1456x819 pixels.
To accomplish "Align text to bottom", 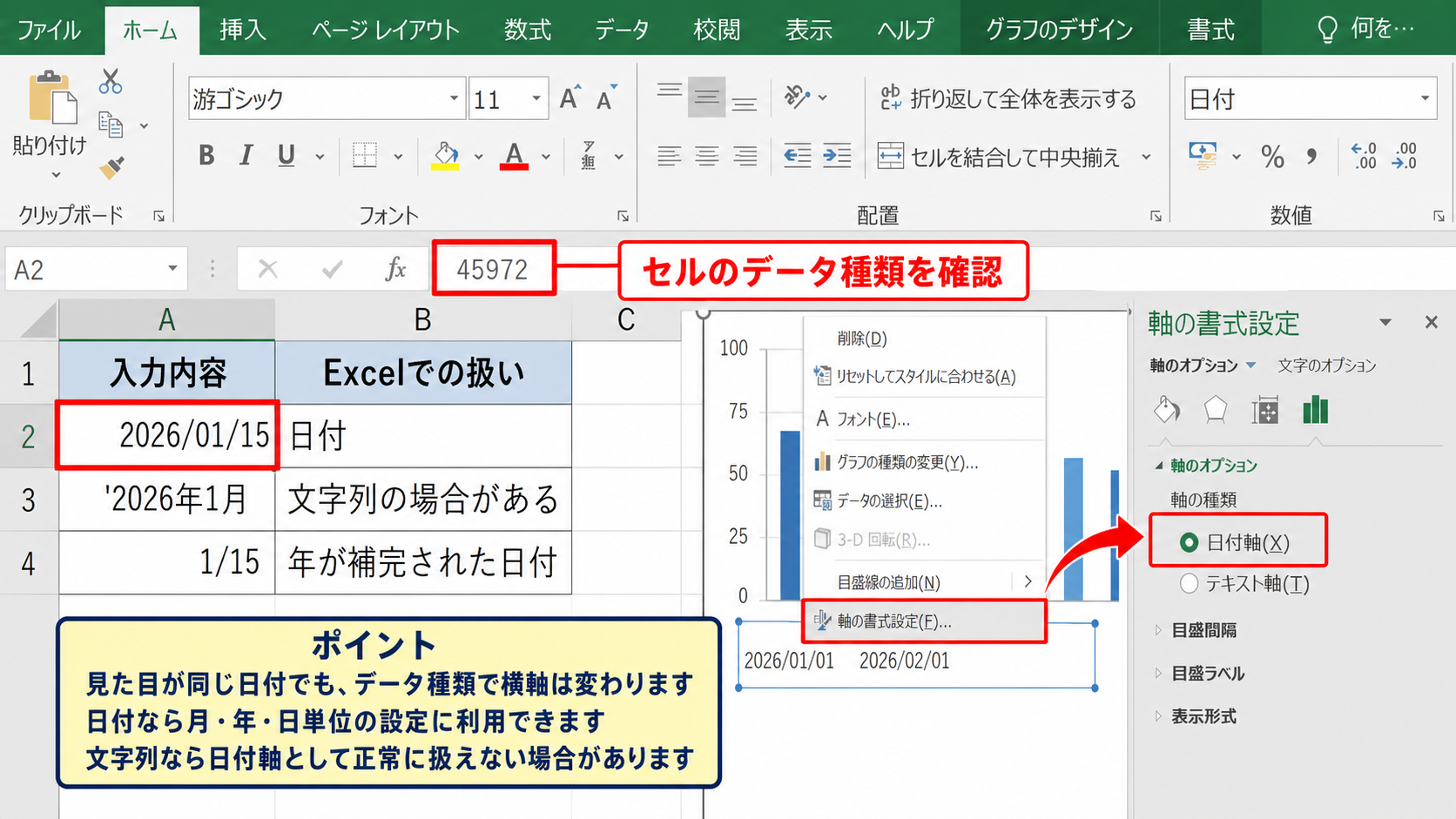I will tap(744, 103).
